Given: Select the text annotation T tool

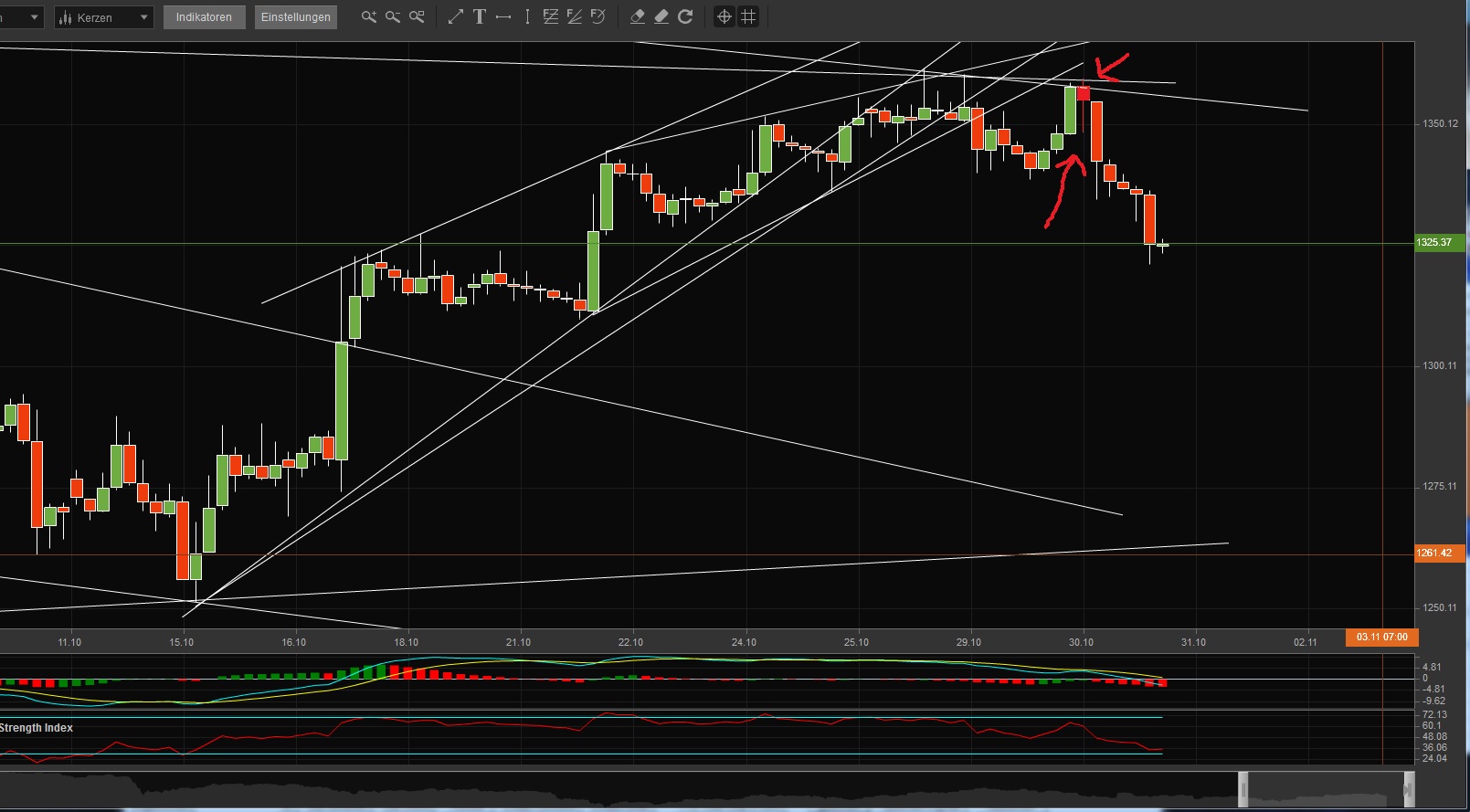Looking at the screenshot, I should [479, 16].
